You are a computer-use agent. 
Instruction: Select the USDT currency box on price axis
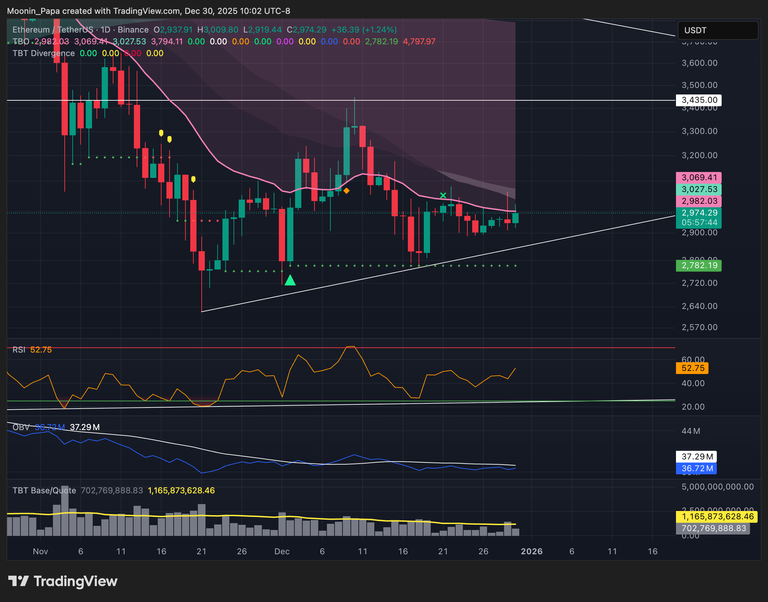[x=695, y=32]
